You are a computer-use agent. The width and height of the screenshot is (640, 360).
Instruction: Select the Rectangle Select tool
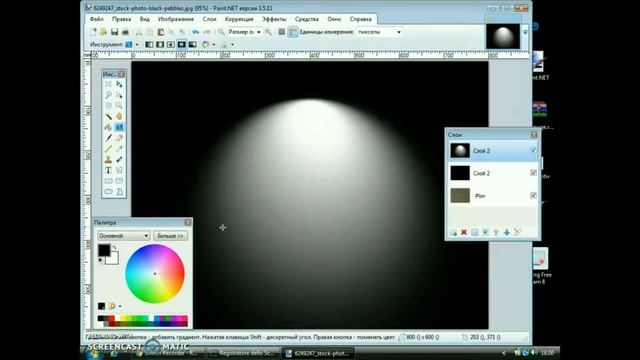click(108, 84)
